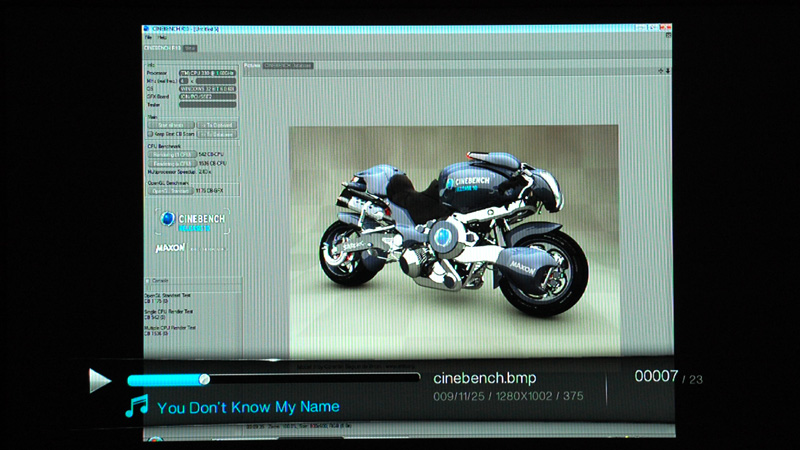Click the Cinebench app icon in the title bar
The height and width of the screenshot is (450, 800).
coord(146,29)
